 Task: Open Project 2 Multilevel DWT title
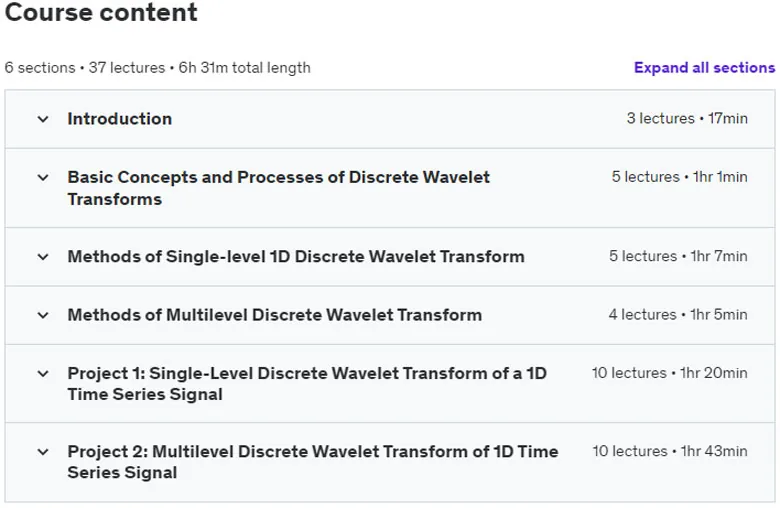click(x=313, y=462)
